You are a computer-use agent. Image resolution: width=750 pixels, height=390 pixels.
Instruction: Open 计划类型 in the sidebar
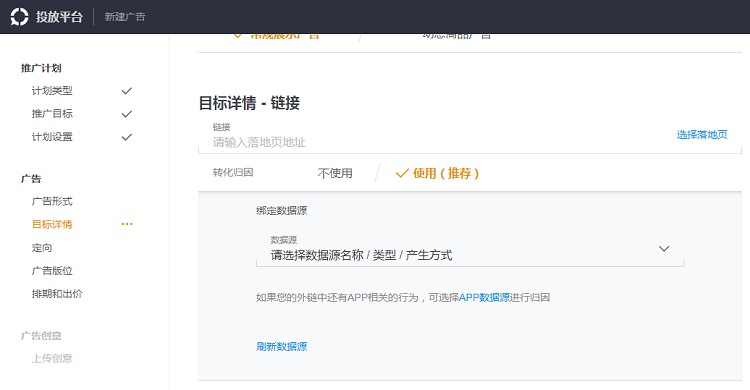[x=52, y=90]
